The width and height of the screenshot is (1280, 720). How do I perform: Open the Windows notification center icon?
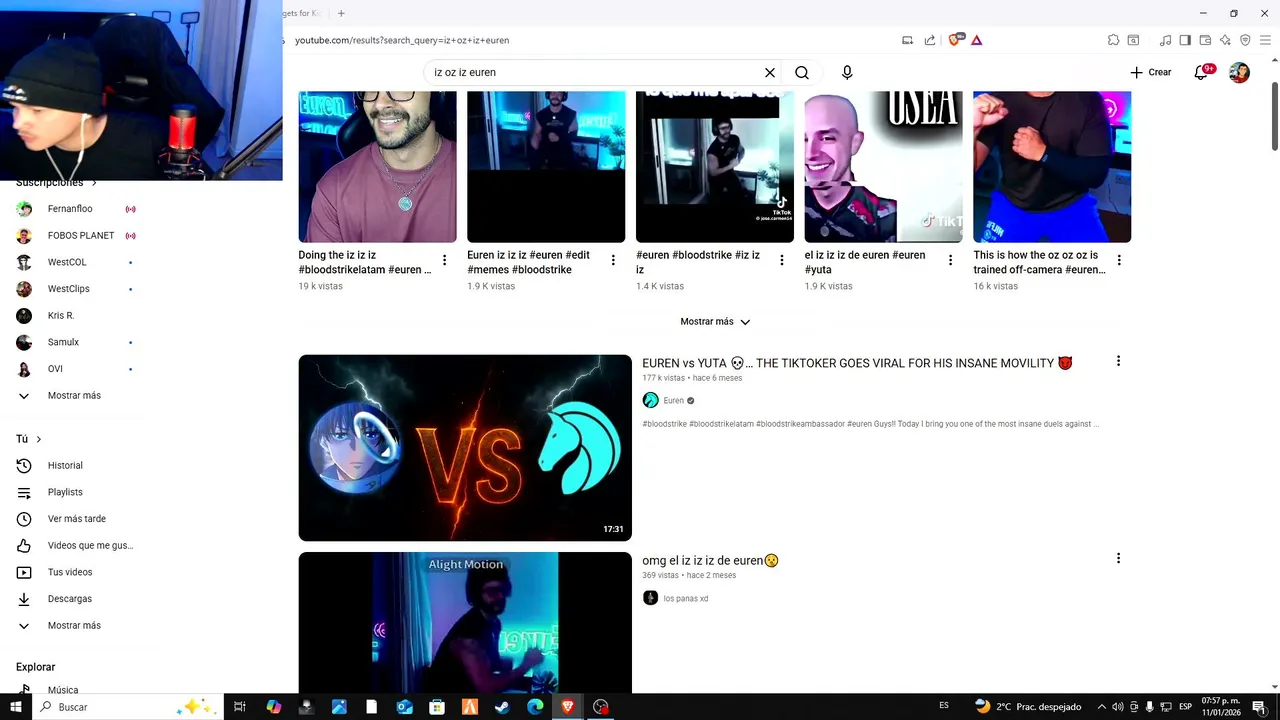coord(1259,707)
